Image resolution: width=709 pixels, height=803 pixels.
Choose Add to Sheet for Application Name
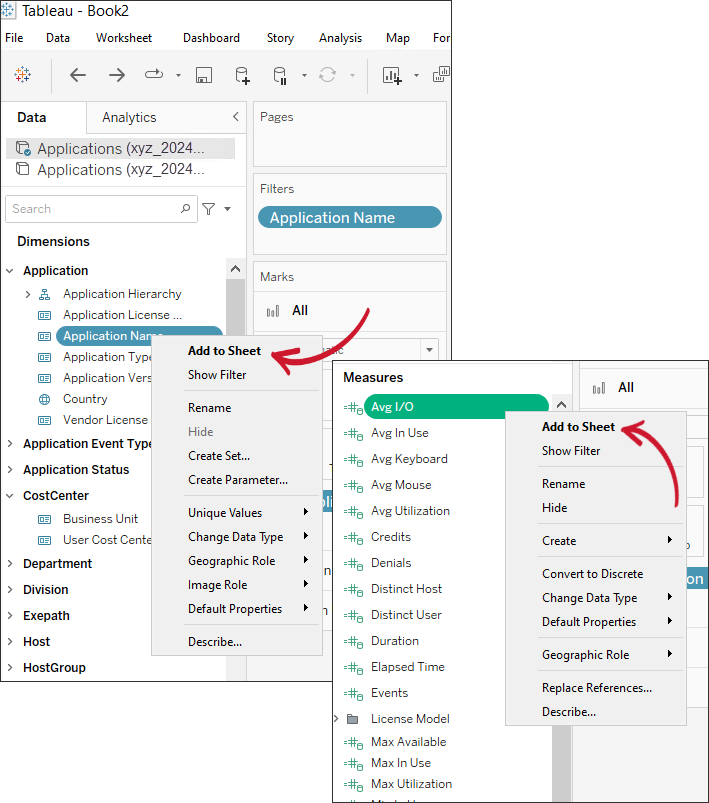tap(224, 351)
